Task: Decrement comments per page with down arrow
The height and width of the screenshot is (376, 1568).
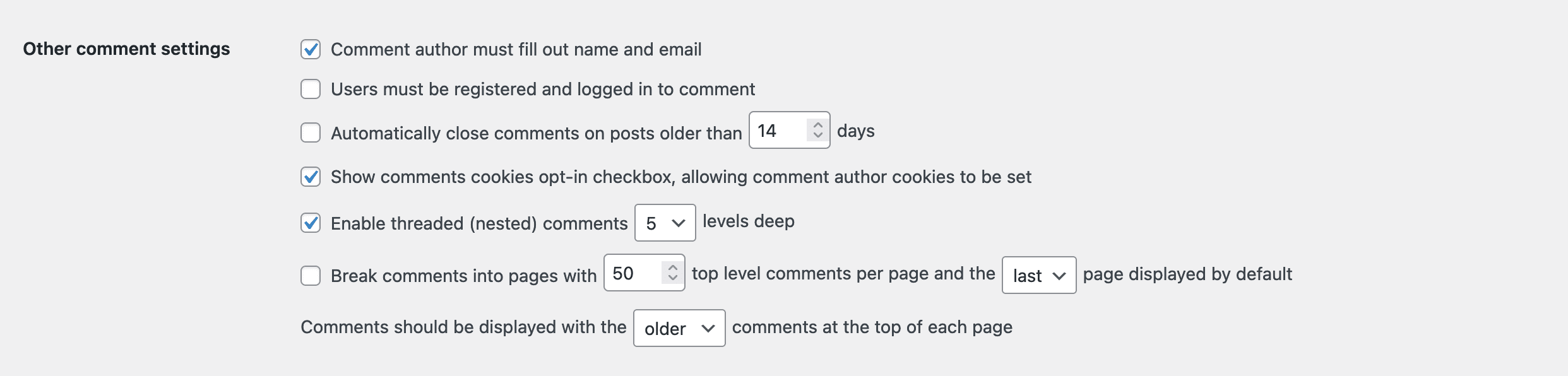Action: [673, 277]
